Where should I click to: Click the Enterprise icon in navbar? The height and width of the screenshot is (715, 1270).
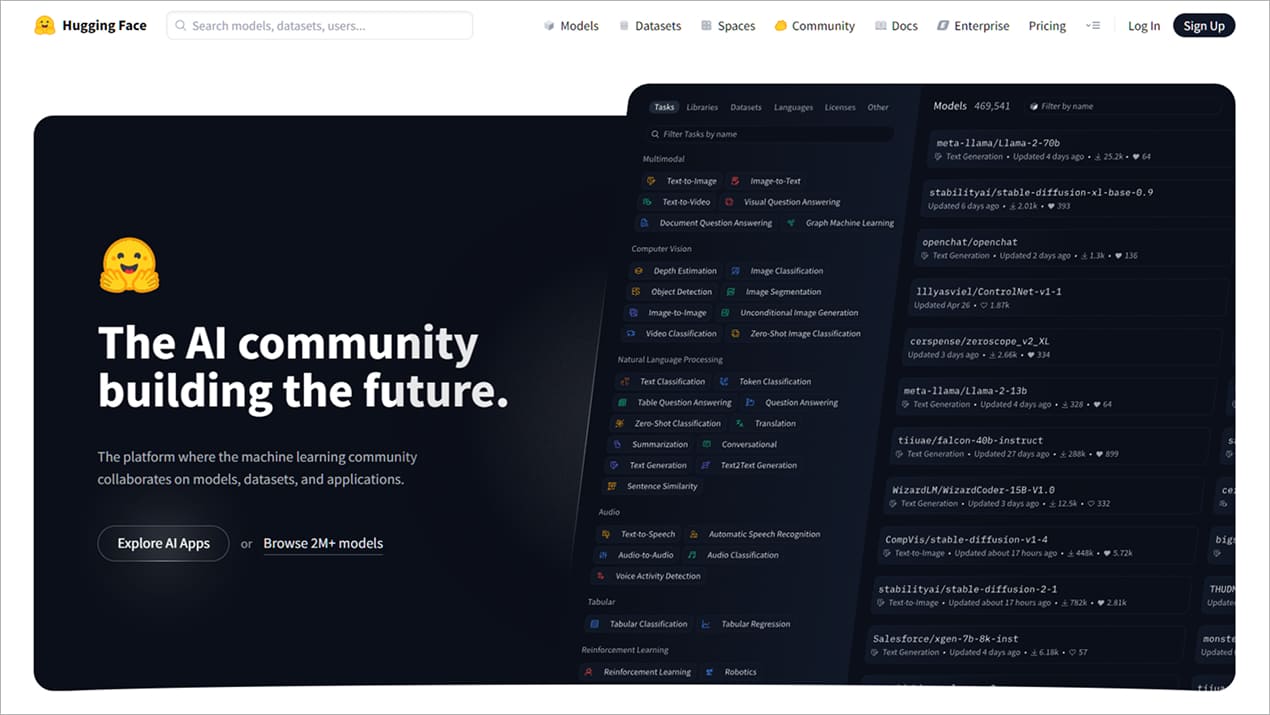coord(943,26)
